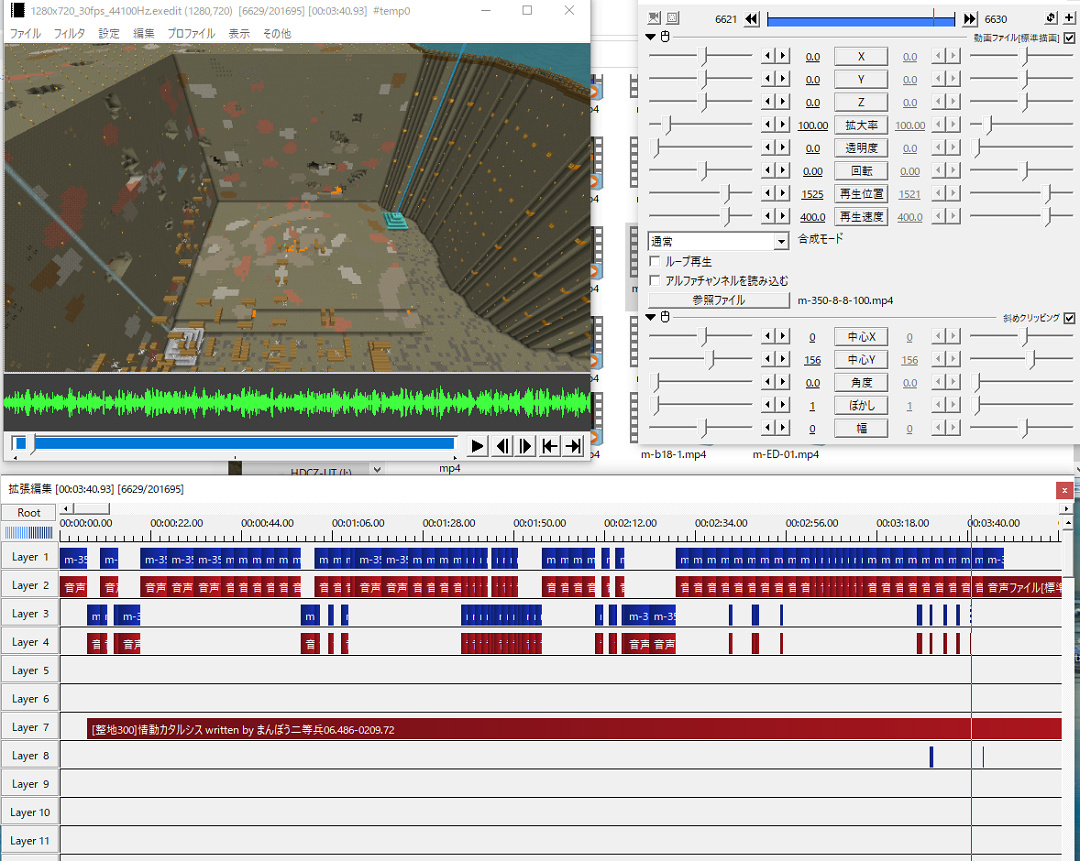This screenshot has width=1080, height=861.
Task: Jump to the last frame of the video
Action: pos(573,446)
